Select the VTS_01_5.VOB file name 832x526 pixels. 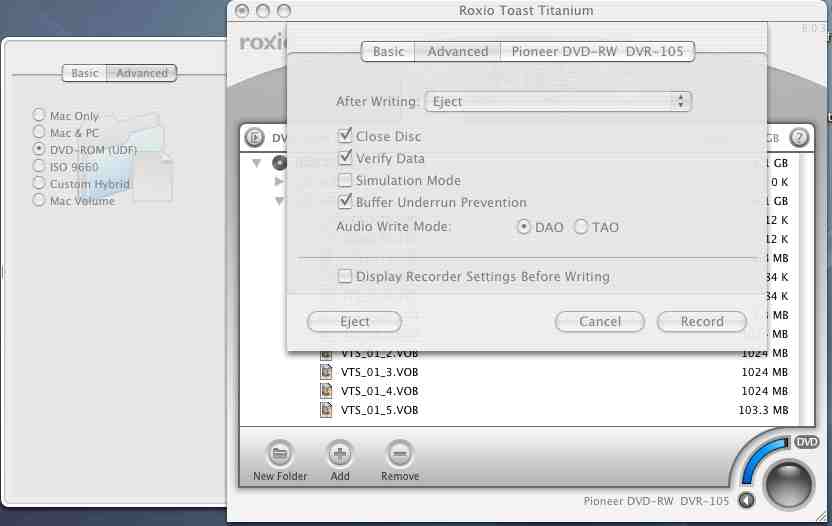(379, 410)
